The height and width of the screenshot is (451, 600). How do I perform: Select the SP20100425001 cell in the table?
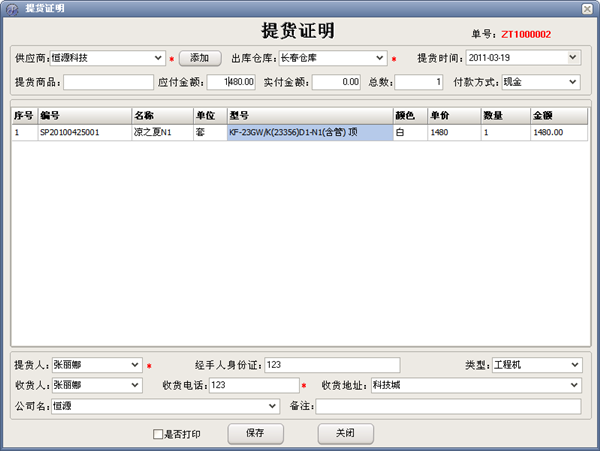click(83, 132)
